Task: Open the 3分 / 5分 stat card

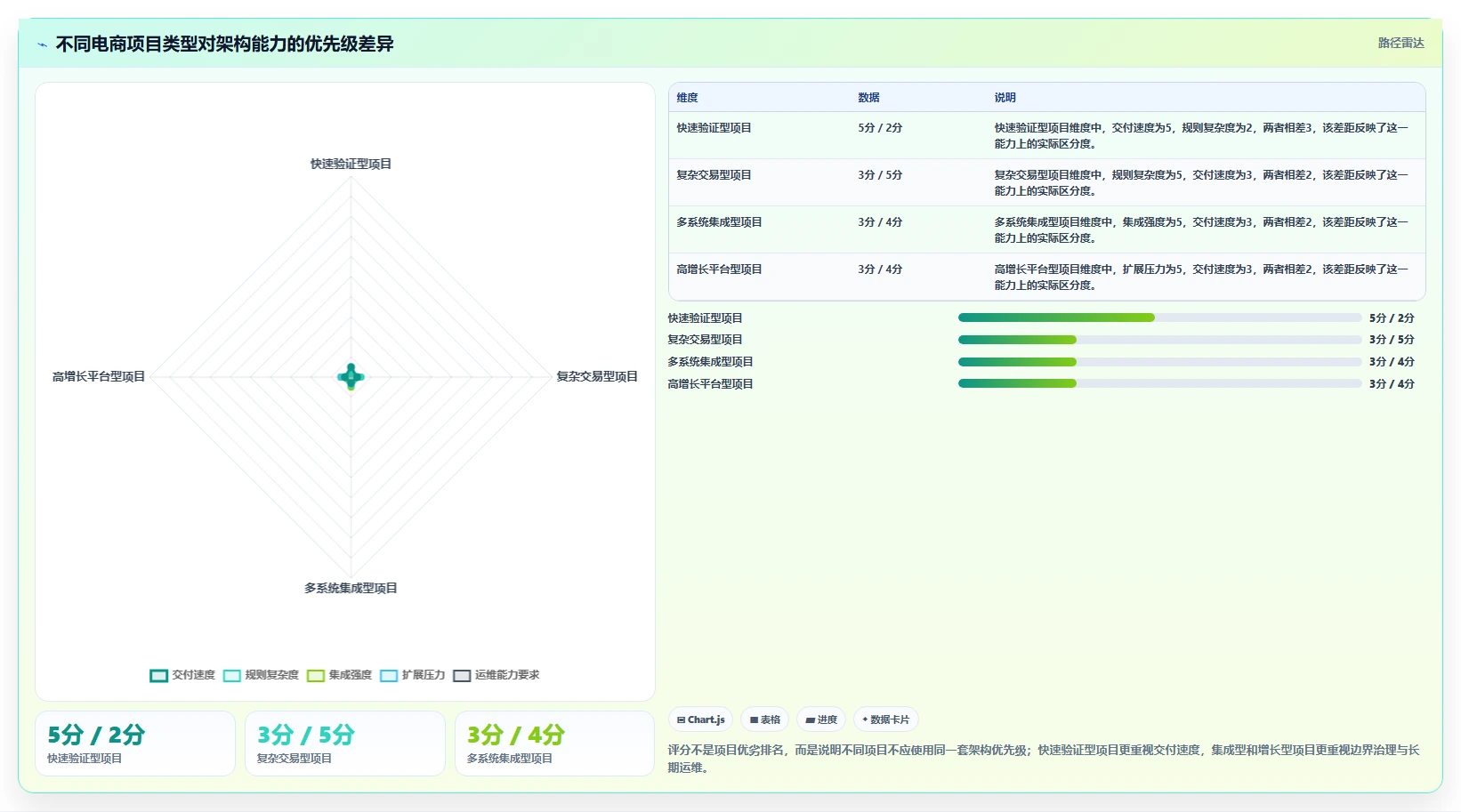Action: click(345, 744)
